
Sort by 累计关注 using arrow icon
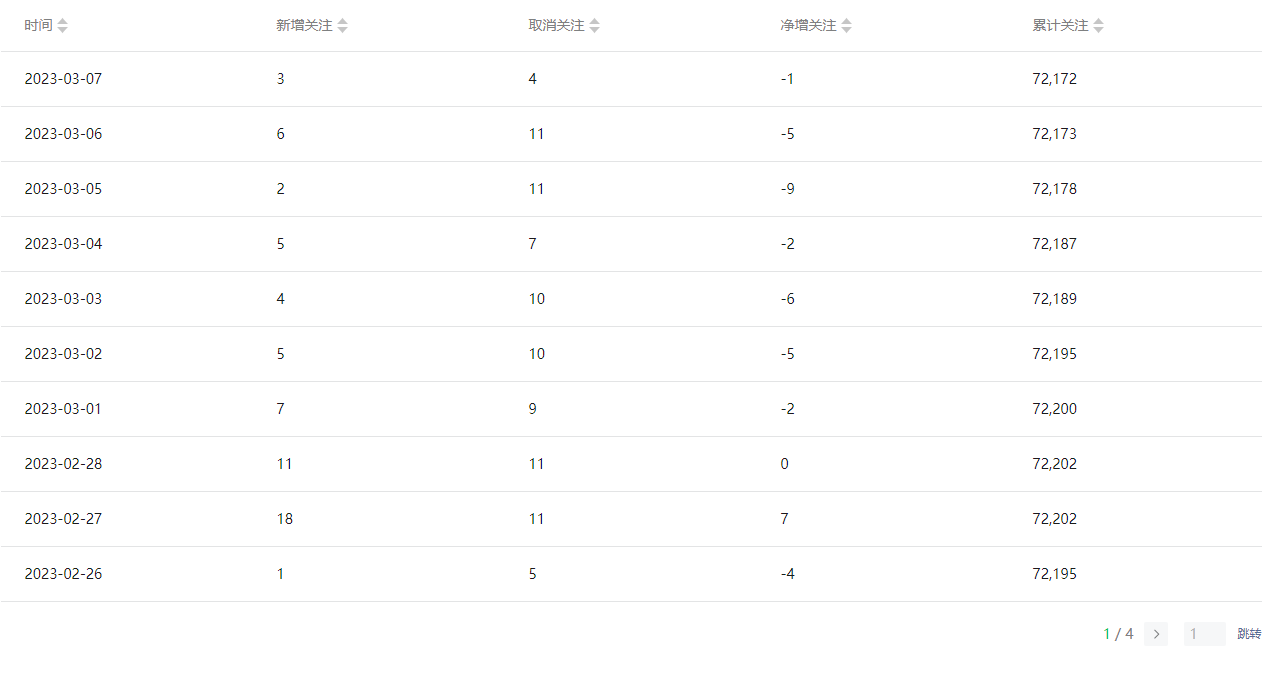tap(1099, 26)
